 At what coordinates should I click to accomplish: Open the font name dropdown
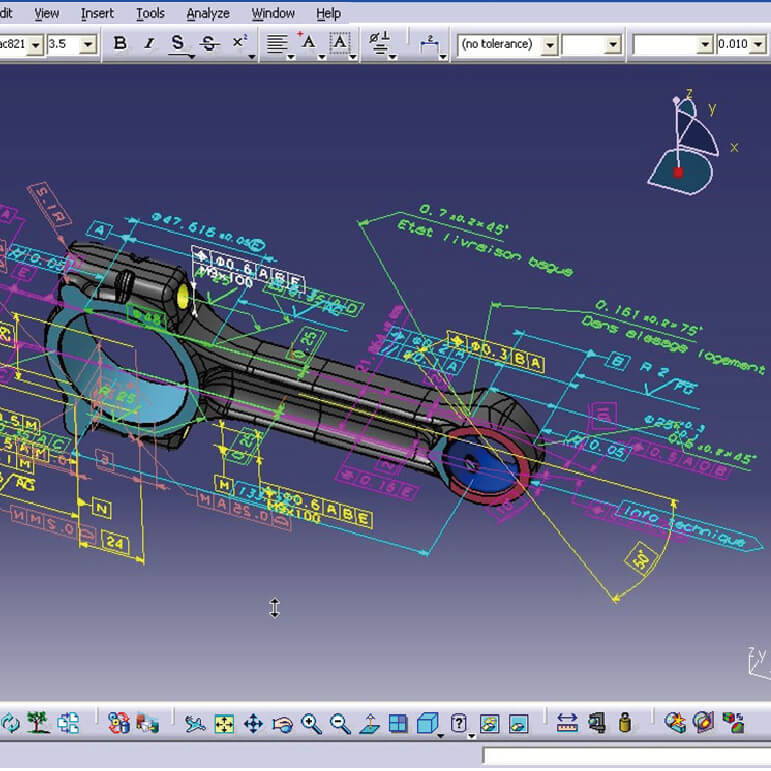point(35,45)
